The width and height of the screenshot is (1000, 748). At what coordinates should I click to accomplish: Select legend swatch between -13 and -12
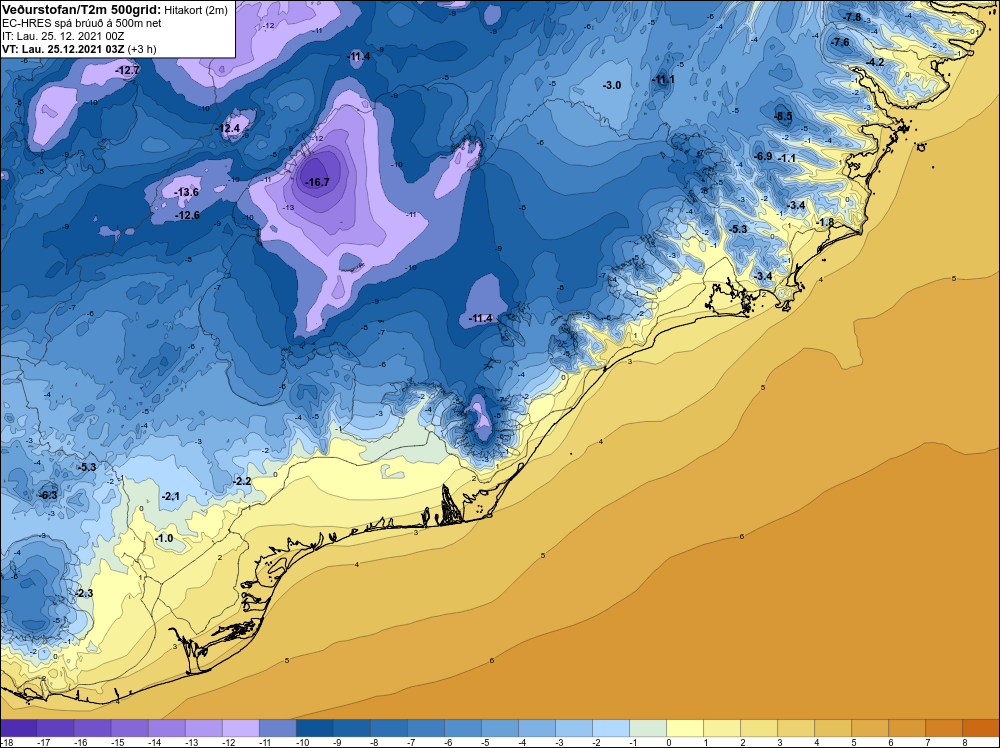[203, 728]
